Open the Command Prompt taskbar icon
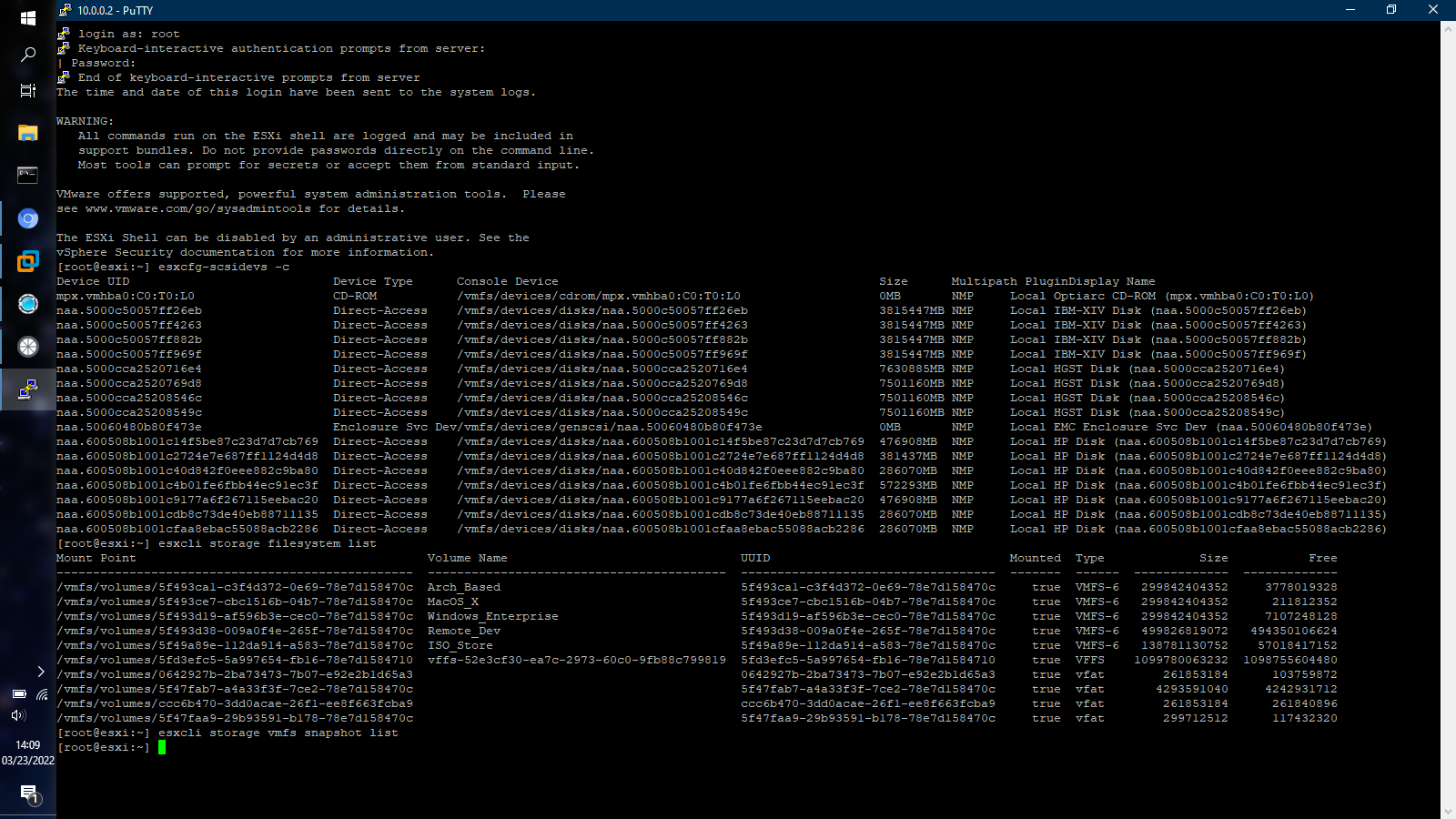The height and width of the screenshot is (819, 1456). (27, 175)
